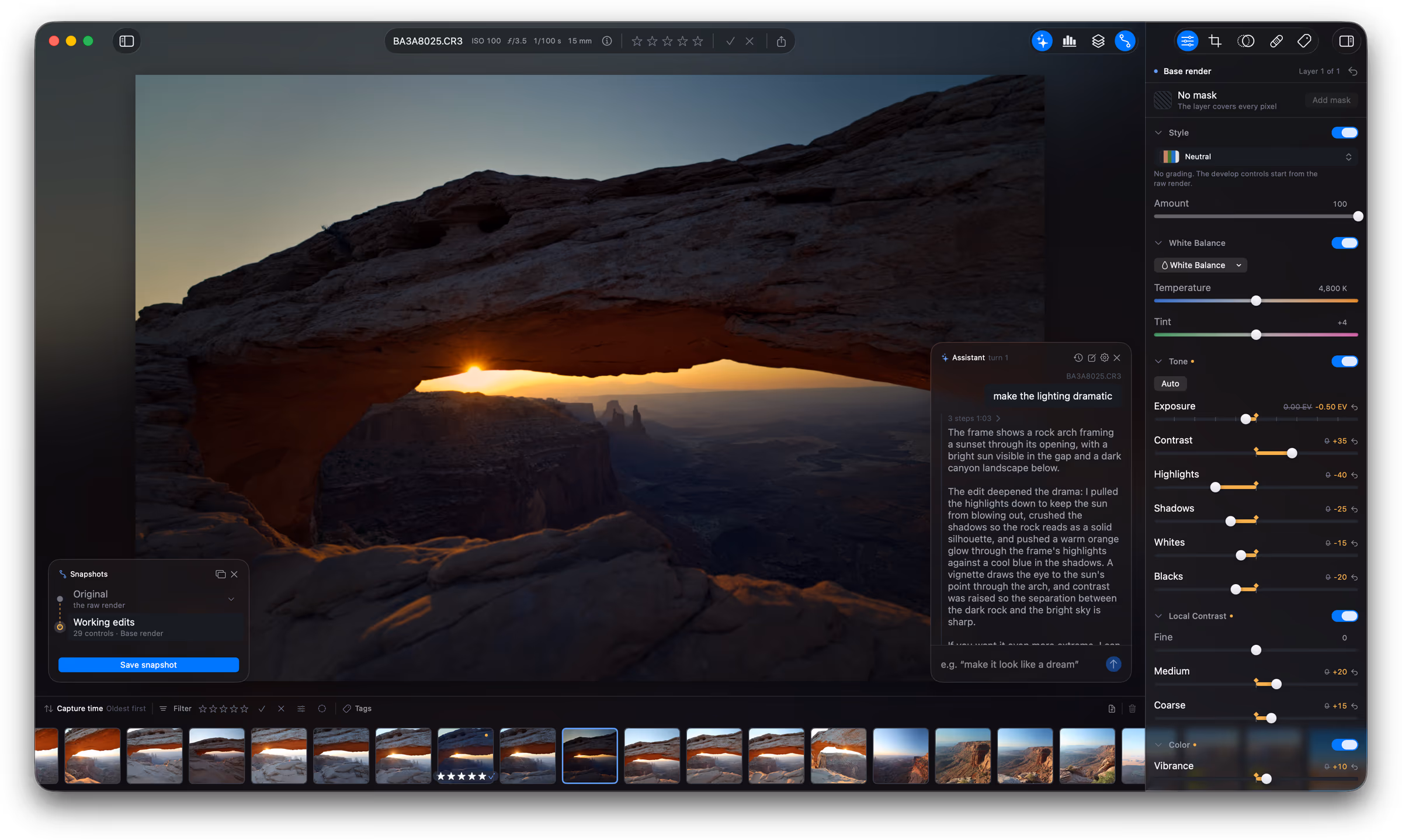Viewport: 1402px width, 840px height.
Task: Toggle the Local Contrast section switch
Action: coord(1344,616)
